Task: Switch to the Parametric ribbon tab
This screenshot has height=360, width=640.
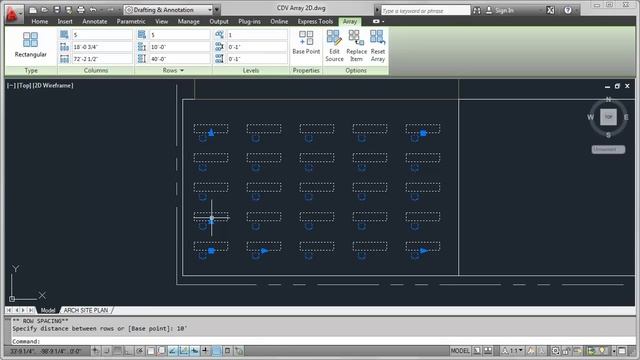Action: tap(131, 21)
